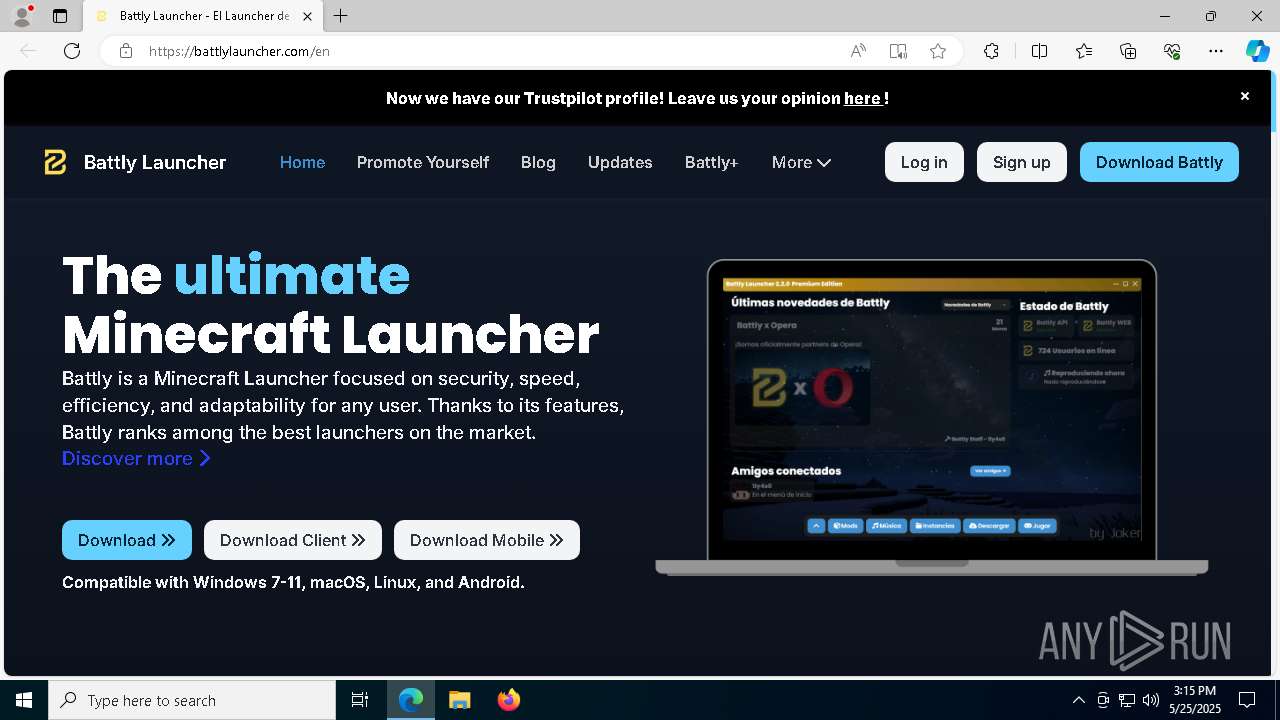1280x720 pixels.
Task: Go back with browser back arrow
Action: pyautogui.click(x=28, y=51)
